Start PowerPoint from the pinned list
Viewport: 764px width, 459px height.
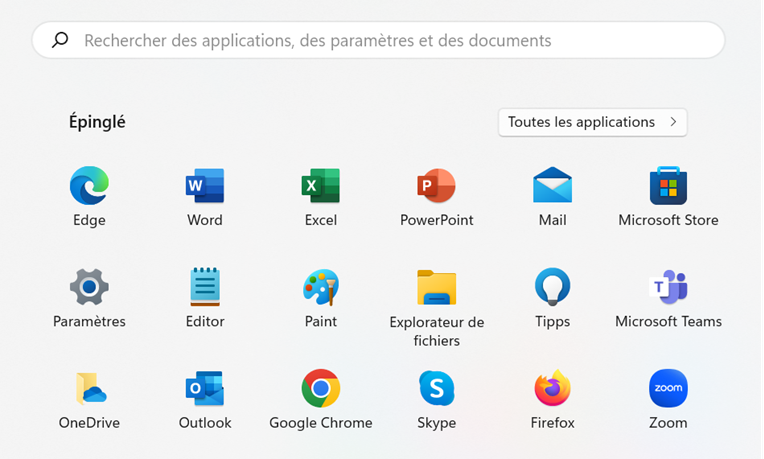(436, 187)
